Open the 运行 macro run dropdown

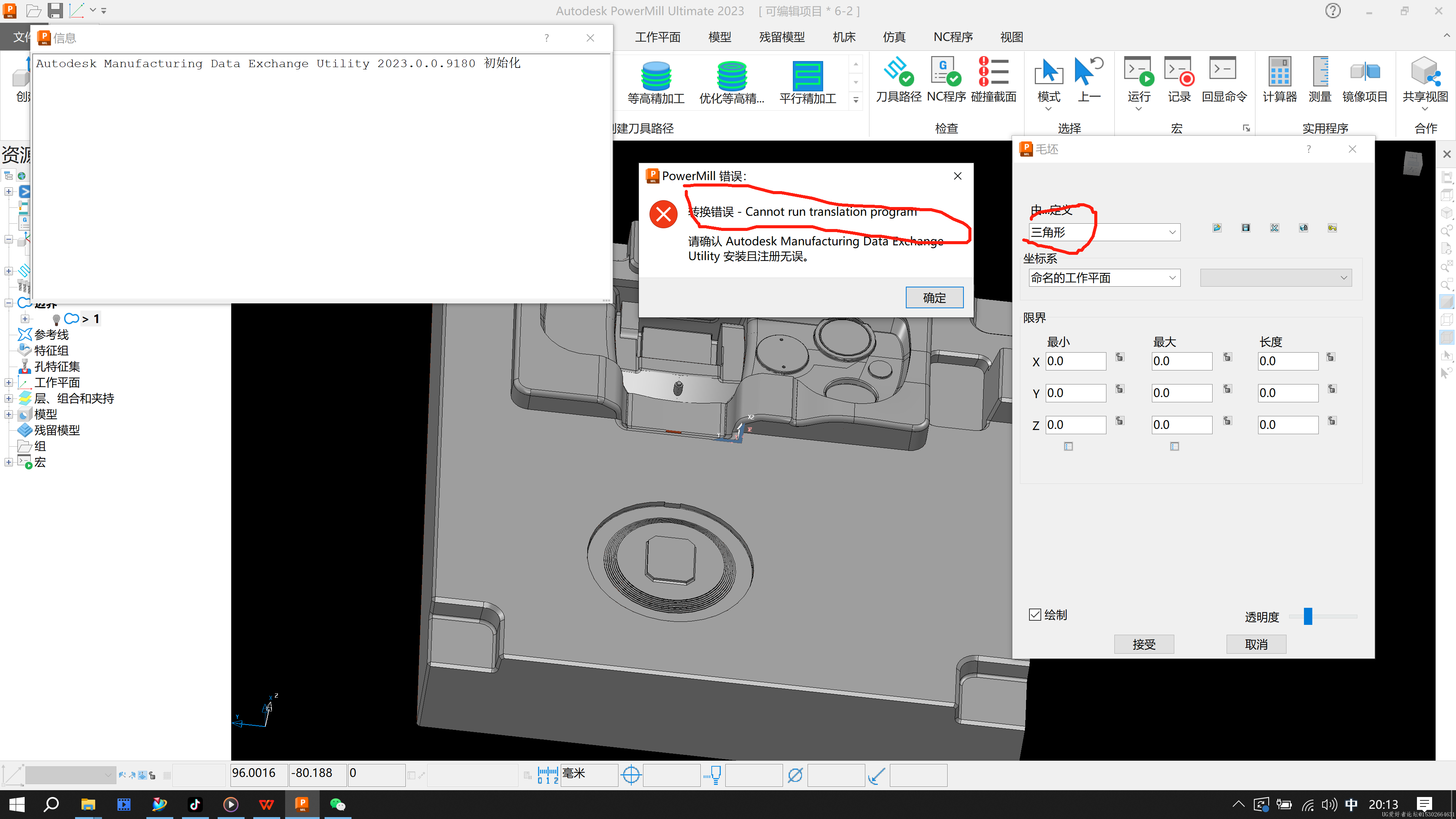[1138, 108]
